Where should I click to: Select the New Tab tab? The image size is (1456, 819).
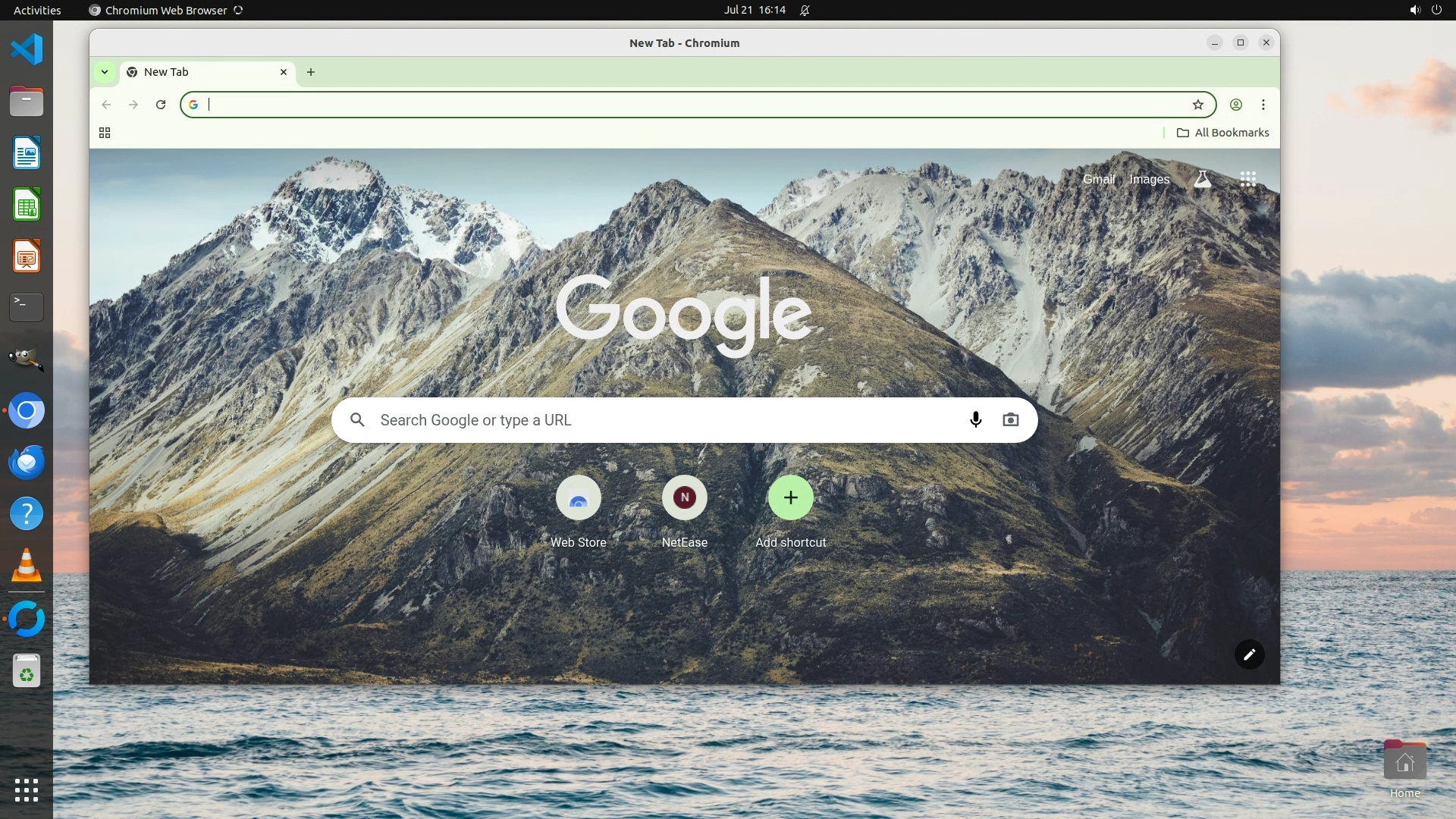(x=197, y=72)
